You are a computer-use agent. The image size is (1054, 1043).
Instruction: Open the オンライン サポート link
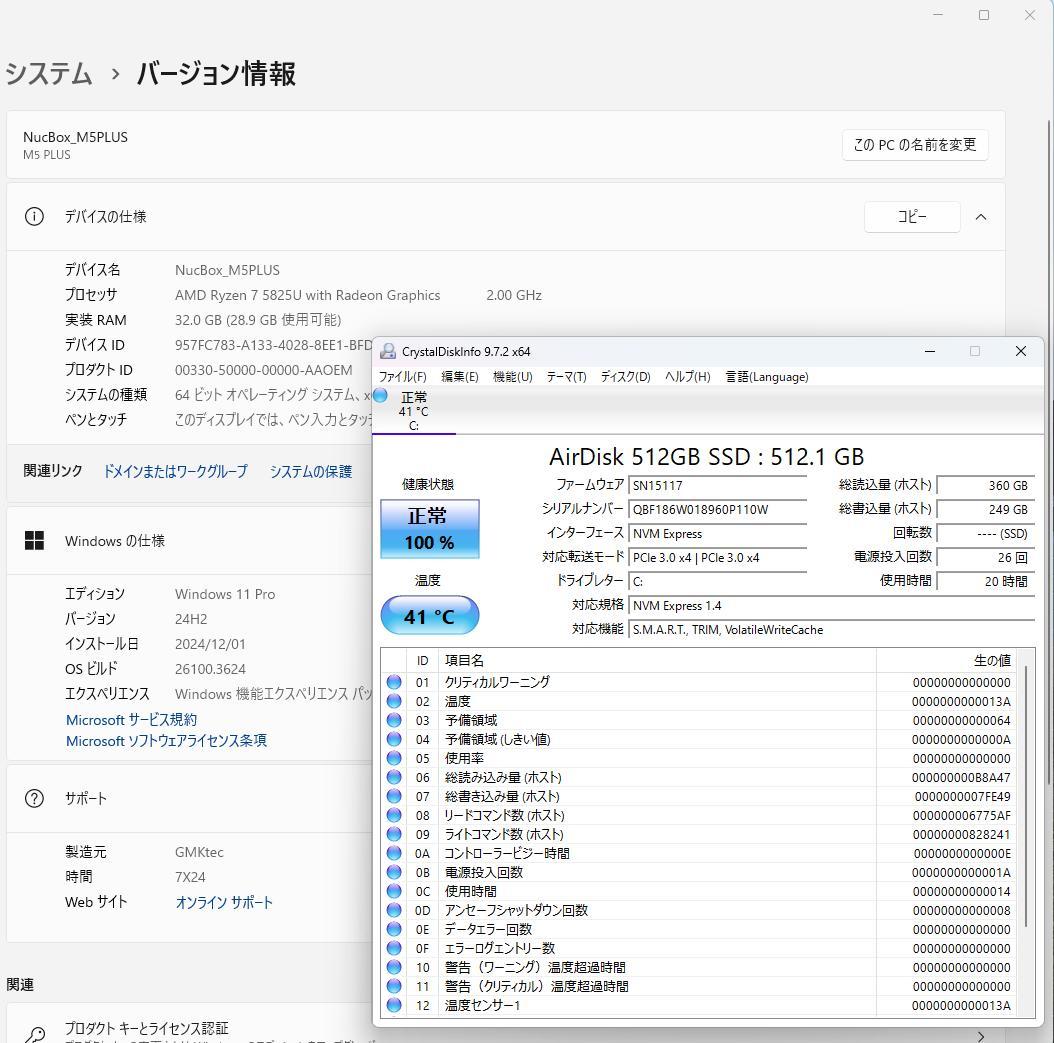[x=224, y=901]
